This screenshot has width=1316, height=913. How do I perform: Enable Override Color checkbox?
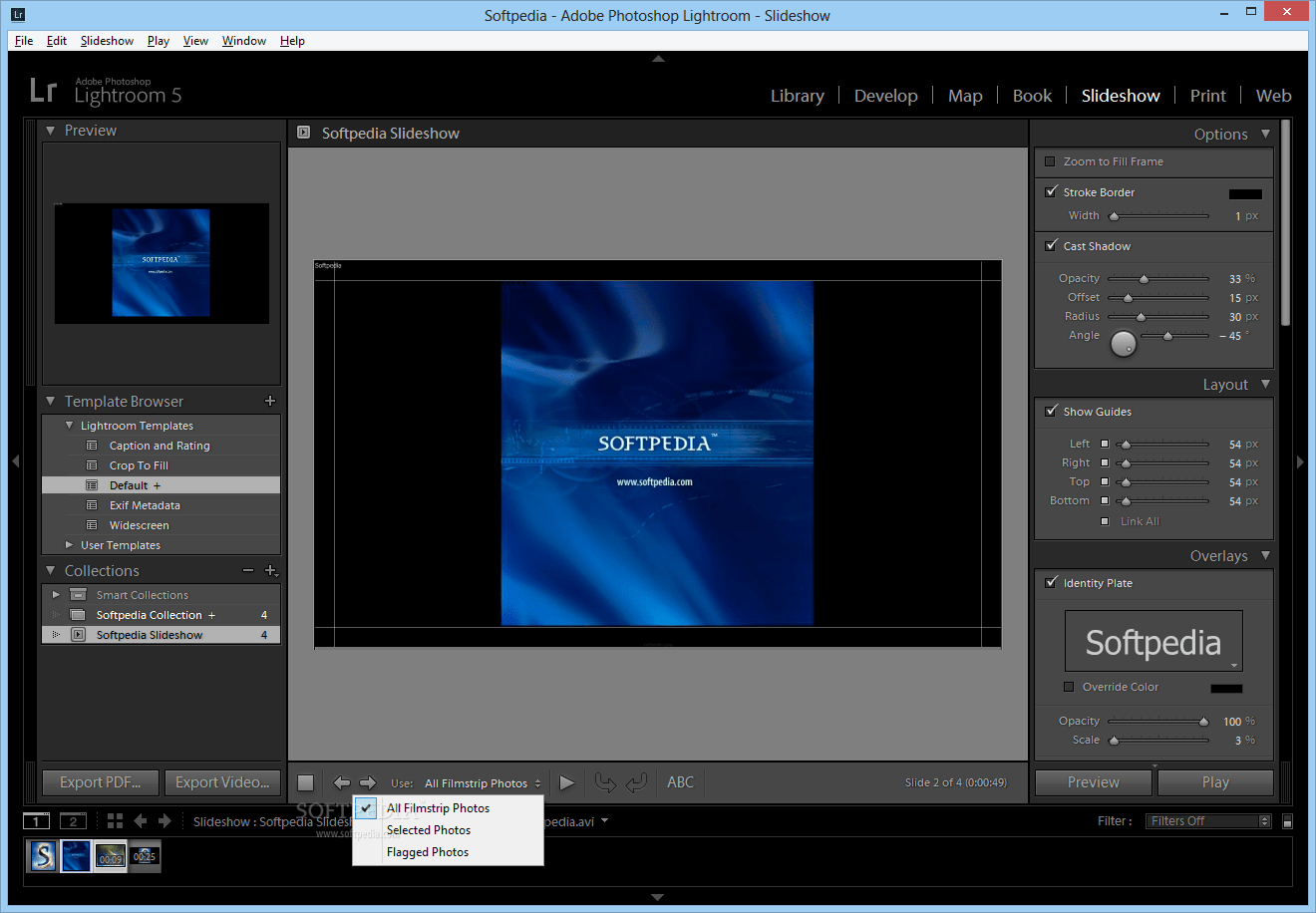click(1069, 687)
